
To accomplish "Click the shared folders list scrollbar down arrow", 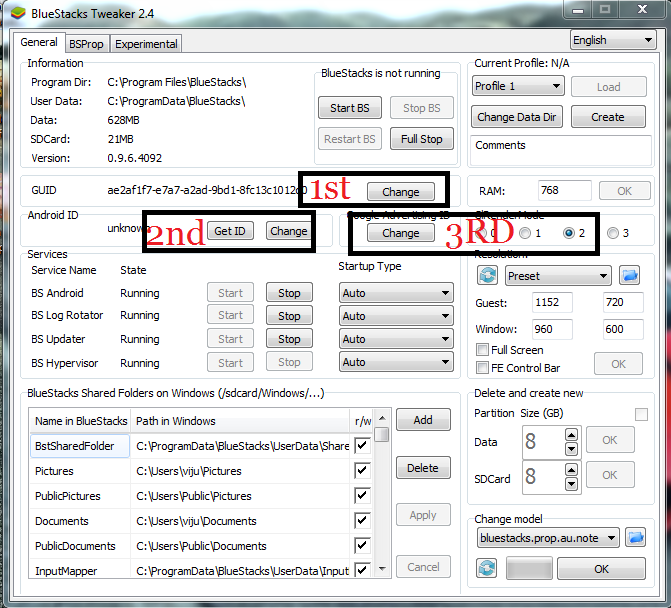I will point(382,569).
